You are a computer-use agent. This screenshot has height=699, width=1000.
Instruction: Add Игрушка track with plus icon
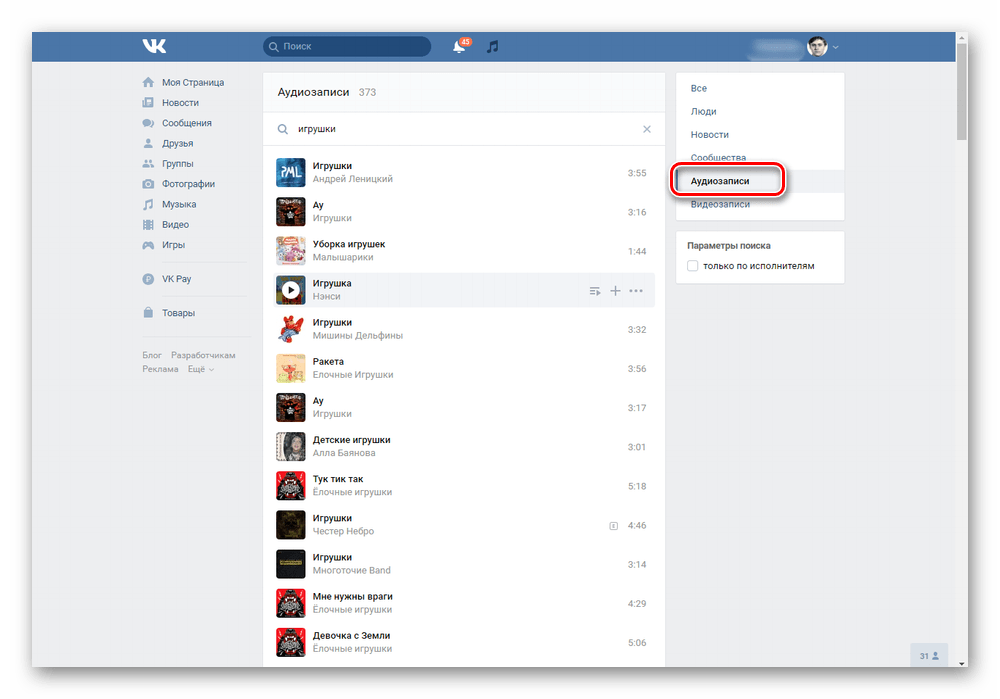point(615,291)
